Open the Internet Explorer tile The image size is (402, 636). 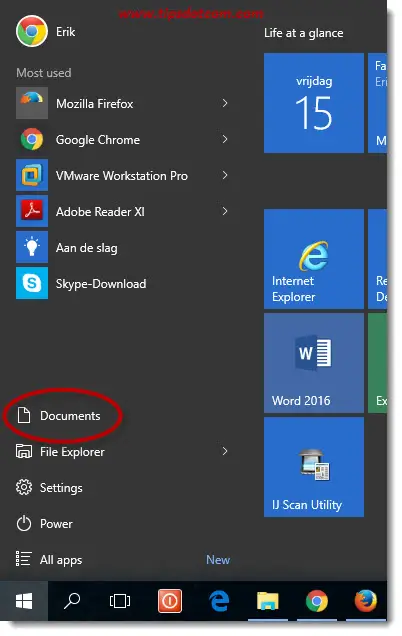(314, 259)
